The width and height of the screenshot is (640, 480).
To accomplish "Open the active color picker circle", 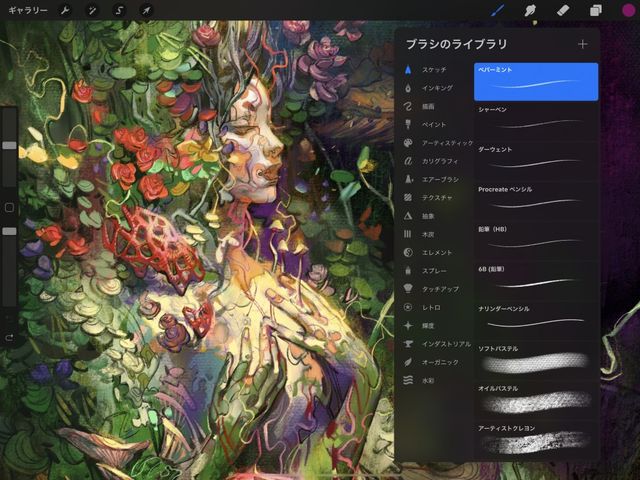I will tap(629, 10).
